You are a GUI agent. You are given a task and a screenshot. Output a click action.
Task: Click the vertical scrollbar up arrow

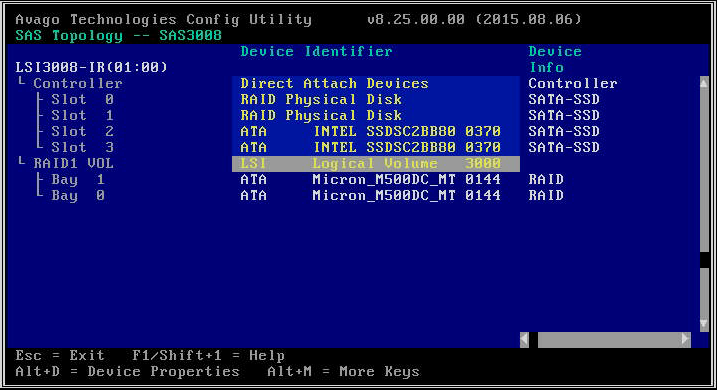click(x=704, y=83)
